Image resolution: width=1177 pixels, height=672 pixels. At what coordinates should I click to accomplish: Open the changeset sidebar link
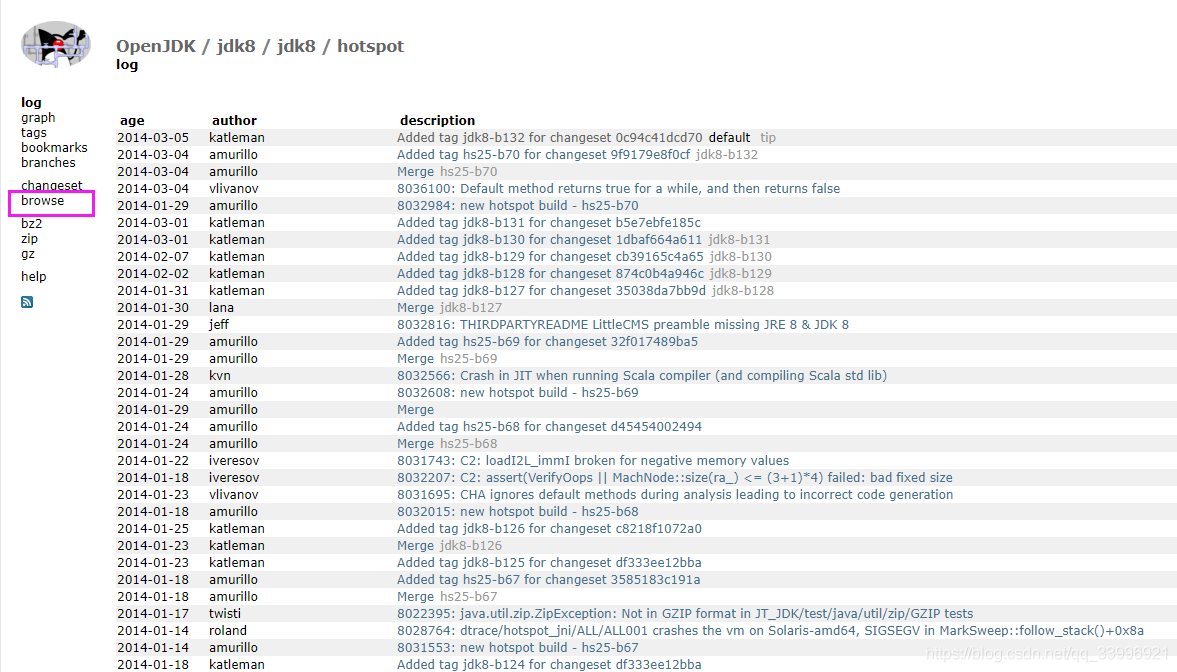(52, 185)
